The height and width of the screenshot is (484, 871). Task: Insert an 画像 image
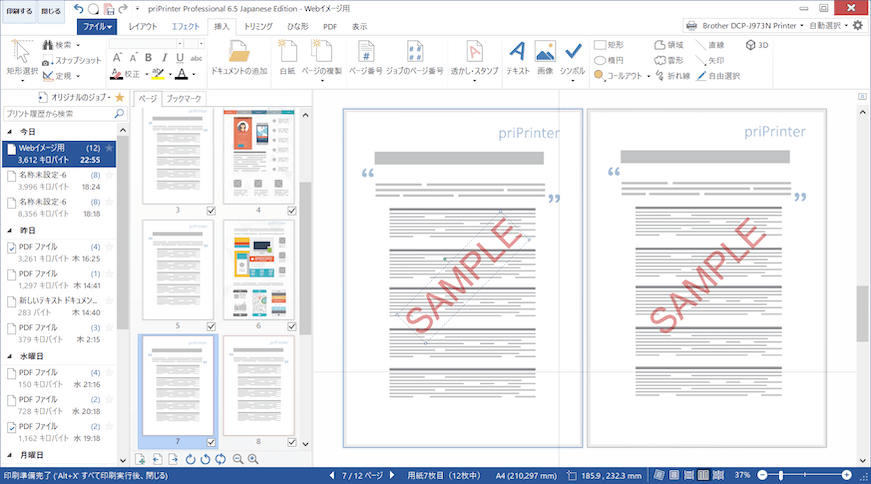point(545,58)
